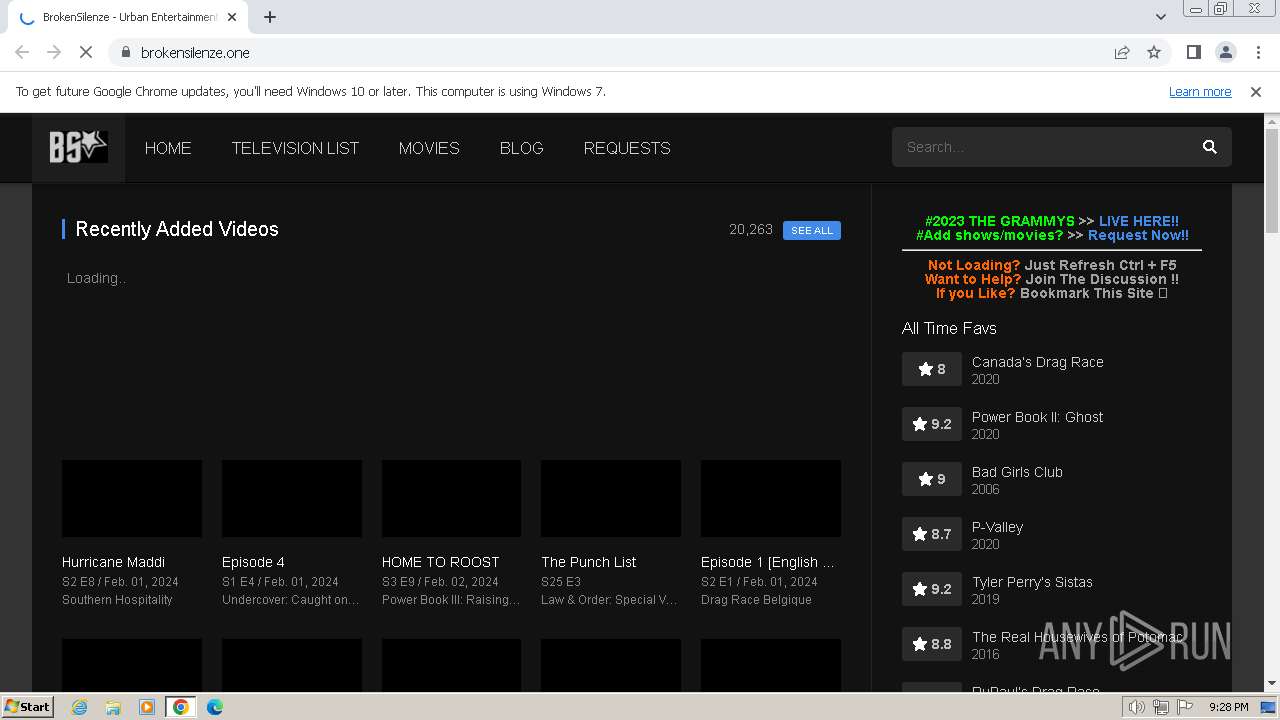
Task: Stop loading the page
Action: (86, 52)
